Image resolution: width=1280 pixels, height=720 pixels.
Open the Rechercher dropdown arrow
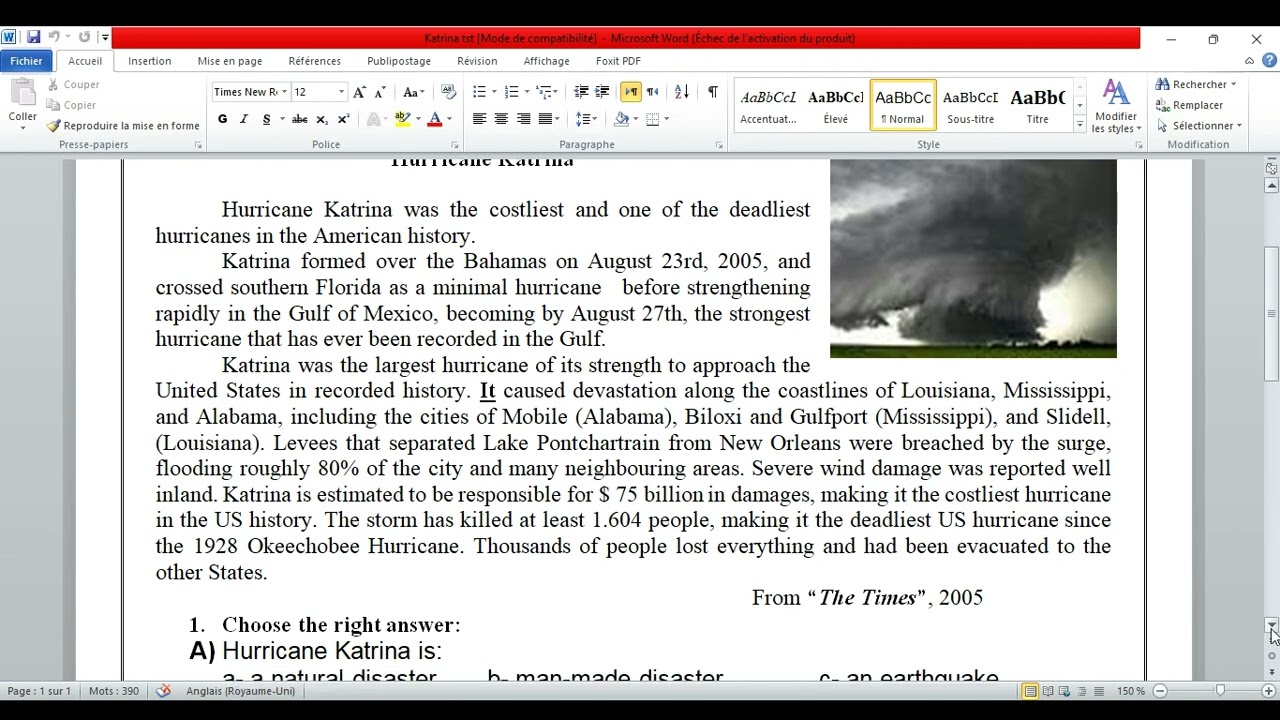pyautogui.click(x=1233, y=85)
